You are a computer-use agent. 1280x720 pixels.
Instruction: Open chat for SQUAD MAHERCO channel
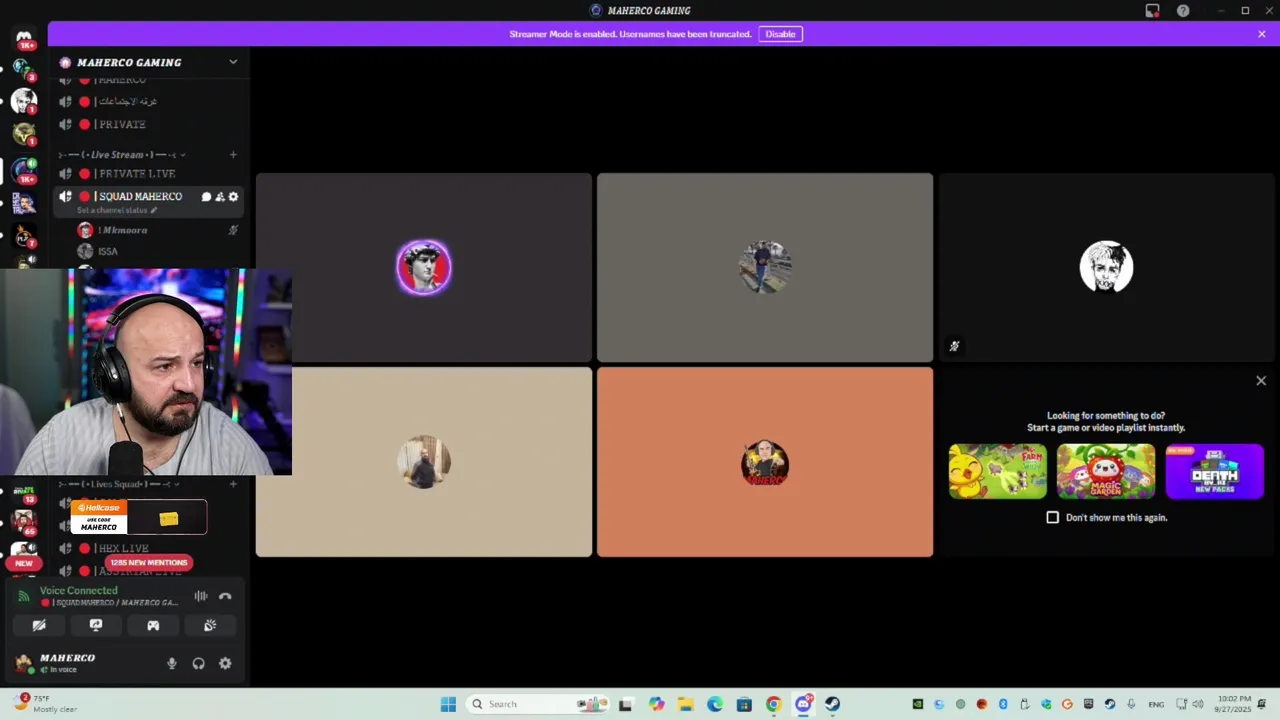(x=206, y=197)
